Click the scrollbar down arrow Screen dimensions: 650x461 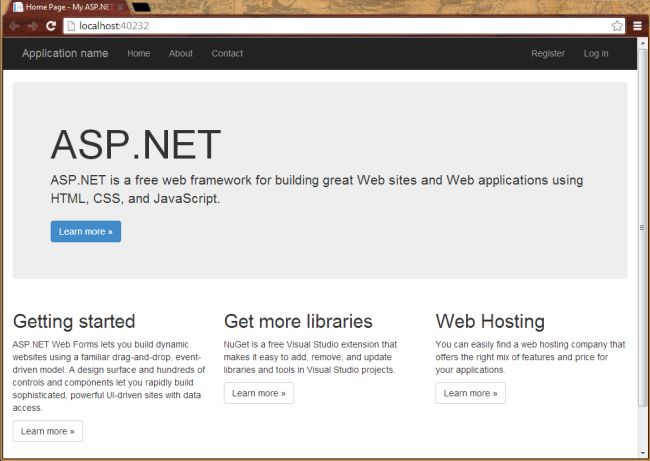point(643,452)
